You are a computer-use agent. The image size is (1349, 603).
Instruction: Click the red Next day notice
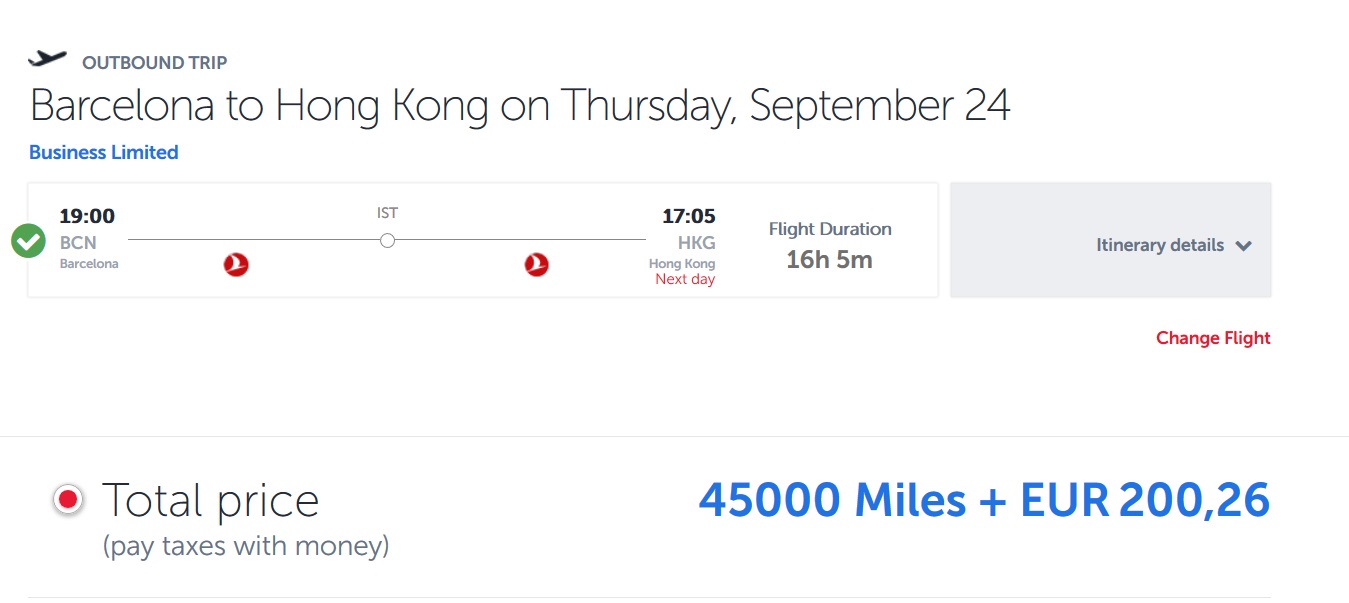pos(685,280)
